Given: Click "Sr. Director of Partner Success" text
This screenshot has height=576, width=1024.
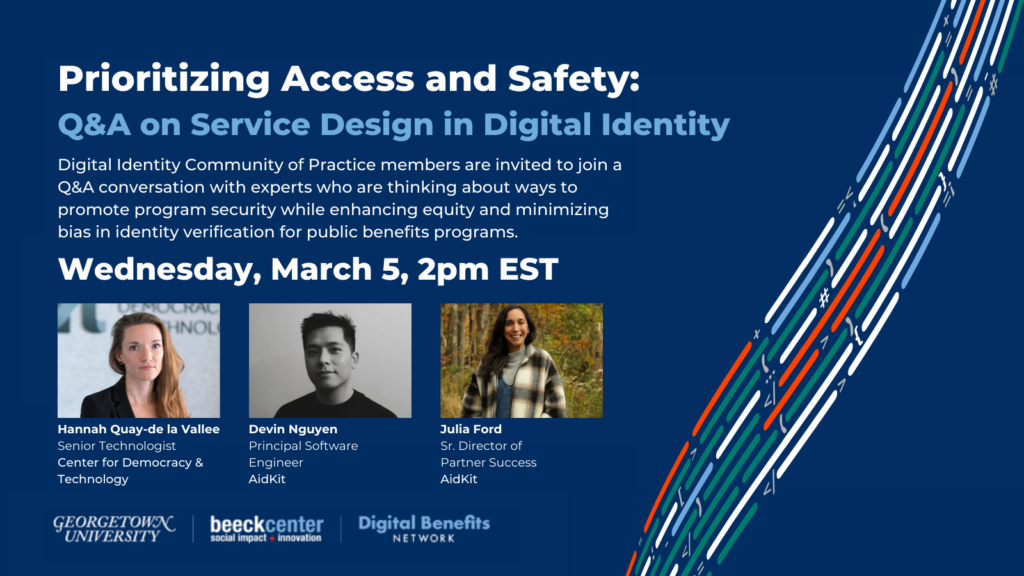Looking at the screenshot, I should click(x=488, y=454).
